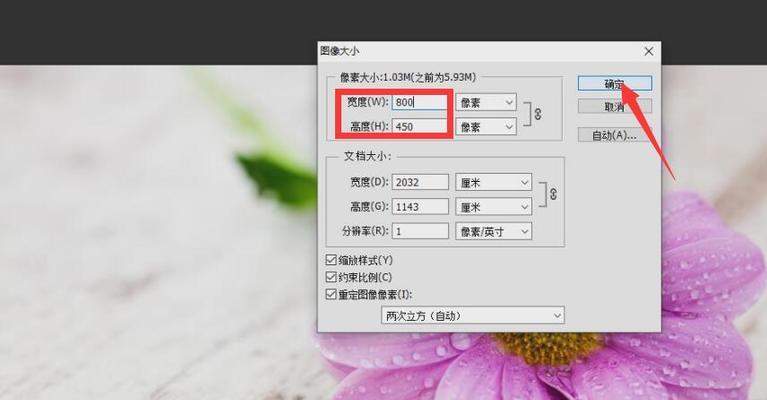Open the document width 厘米 unit dropdown
This screenshot has width=767, height=400.
tap(494, 182)
